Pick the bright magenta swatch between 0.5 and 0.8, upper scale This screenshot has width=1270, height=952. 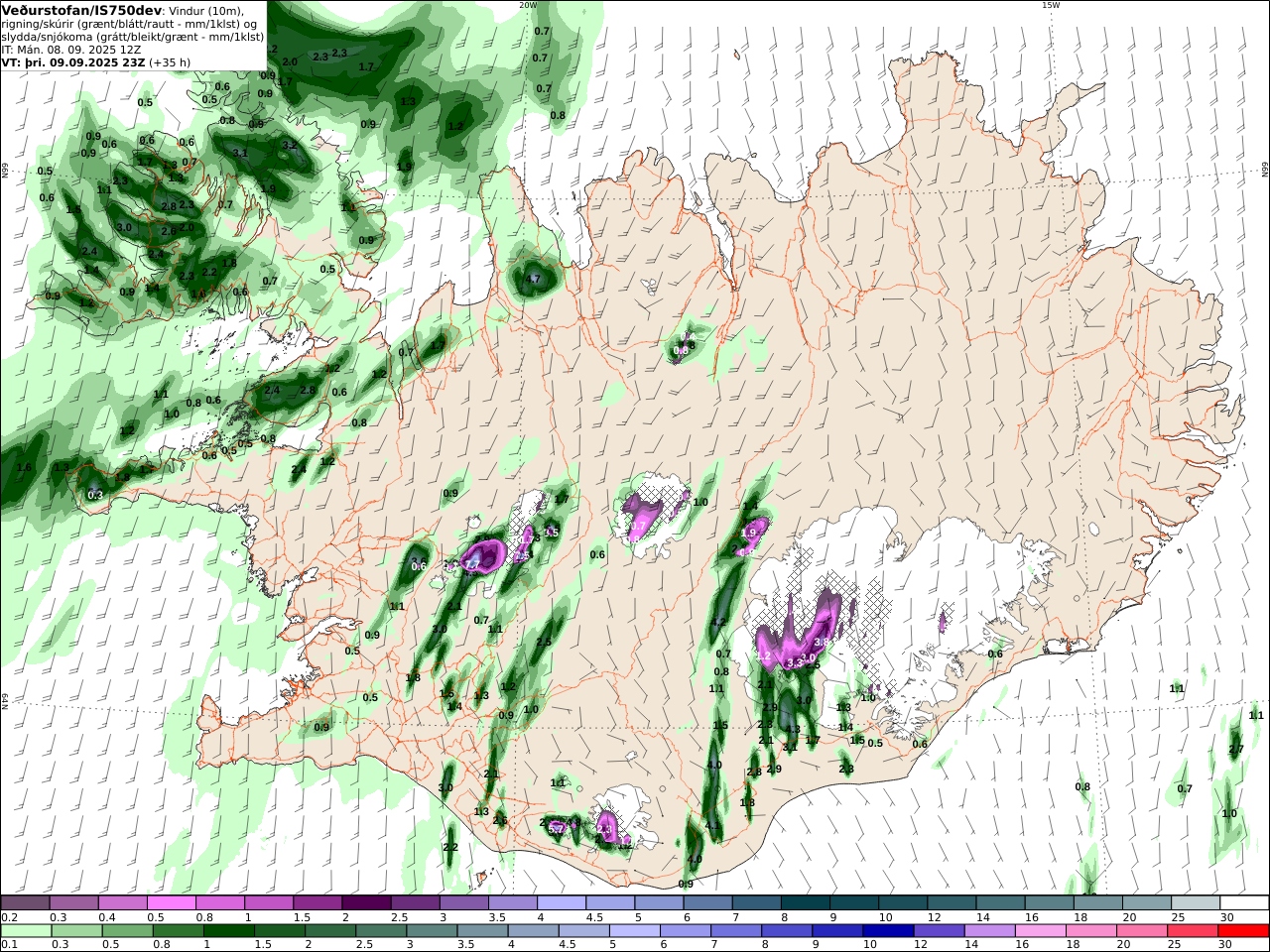pos(172,902)
